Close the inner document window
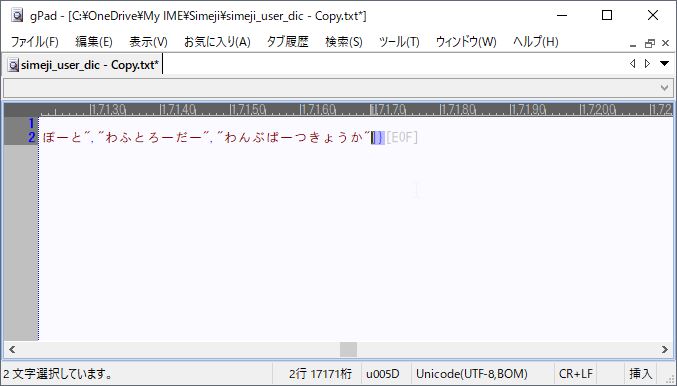The height and width of the screenshot is (386, 677). point(665,43)
